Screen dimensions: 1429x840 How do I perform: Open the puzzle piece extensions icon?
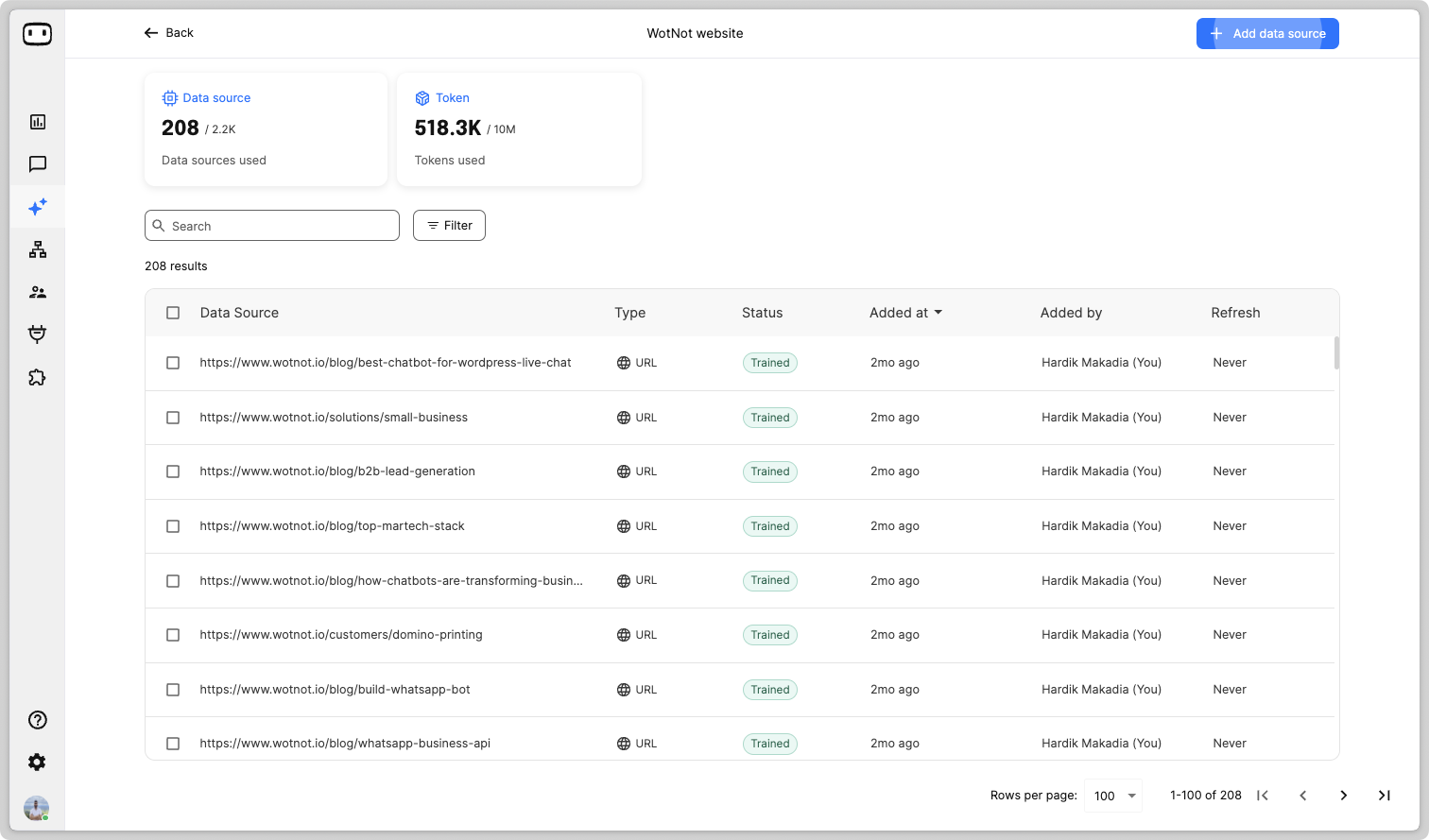coord(38,377)
